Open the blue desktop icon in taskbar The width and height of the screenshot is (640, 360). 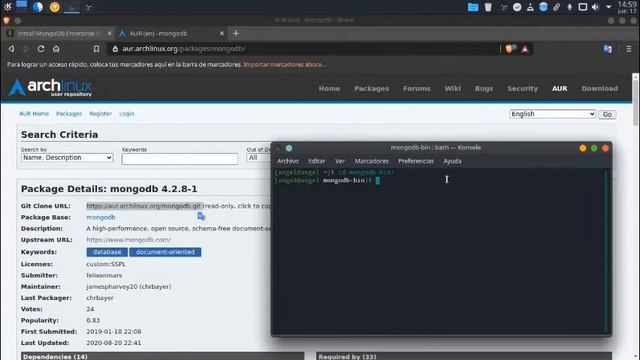click(x=22, y=5)
